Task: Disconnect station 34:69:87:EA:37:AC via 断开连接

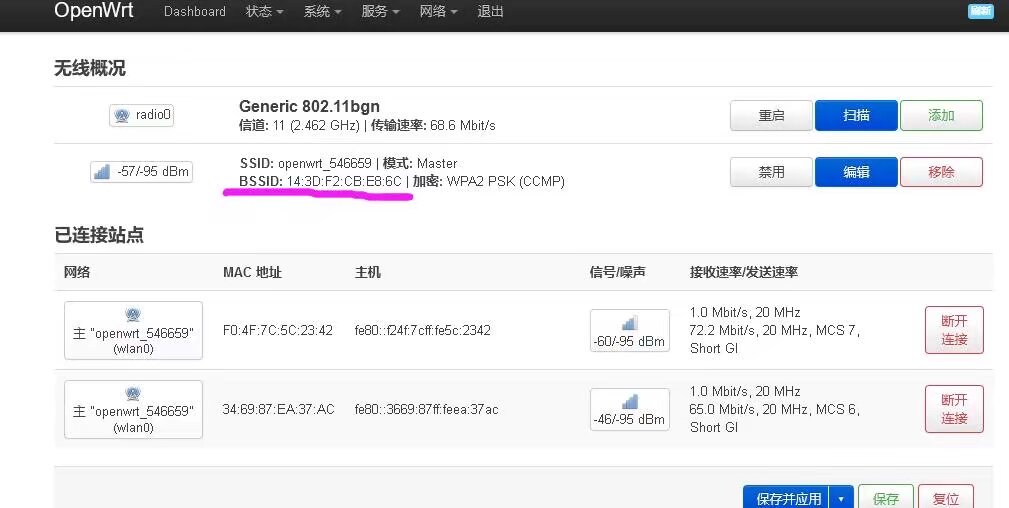Action: coord(954,409)
